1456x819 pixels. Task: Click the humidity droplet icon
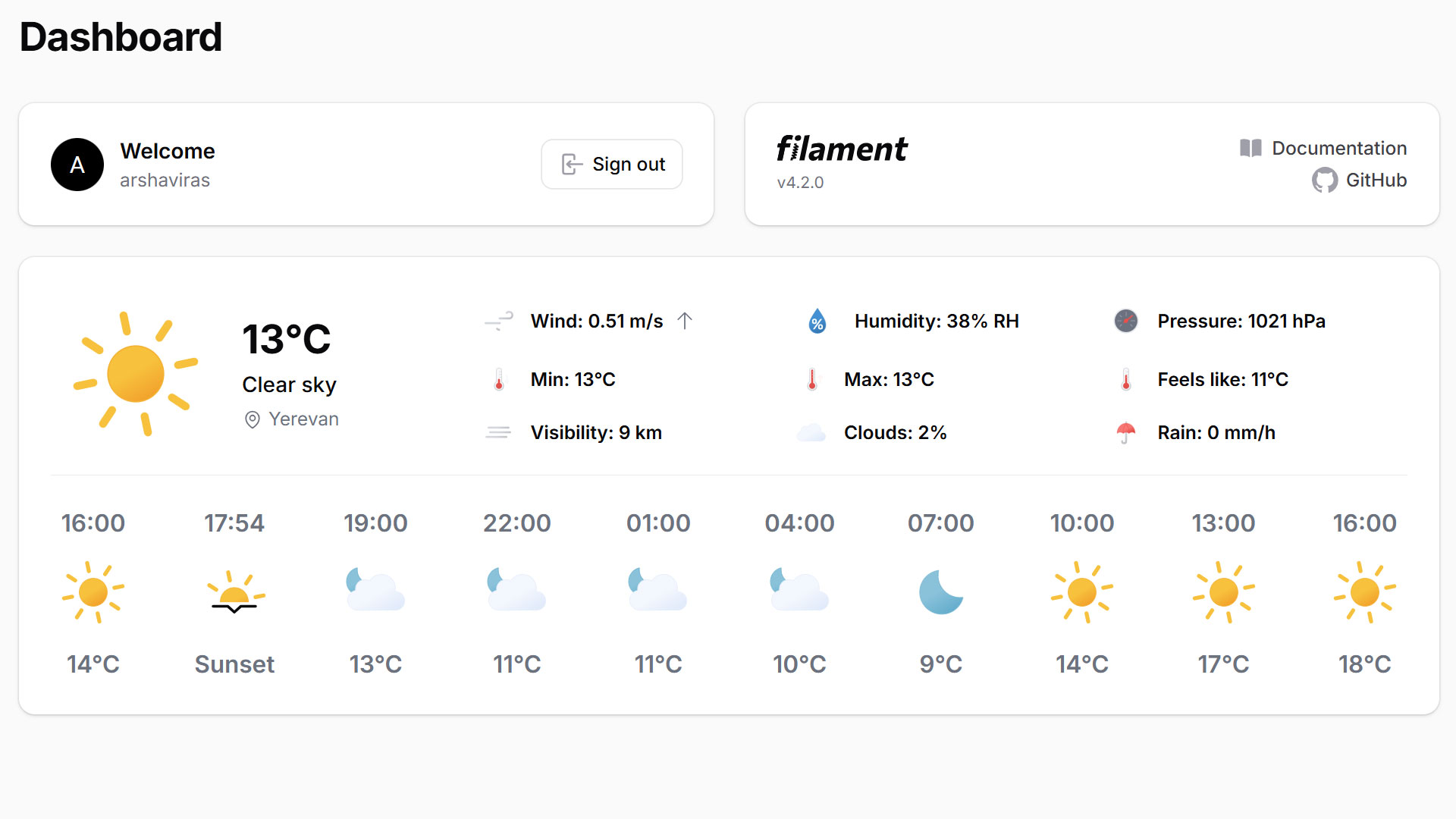pyautogui.click(x=817, y=321)
